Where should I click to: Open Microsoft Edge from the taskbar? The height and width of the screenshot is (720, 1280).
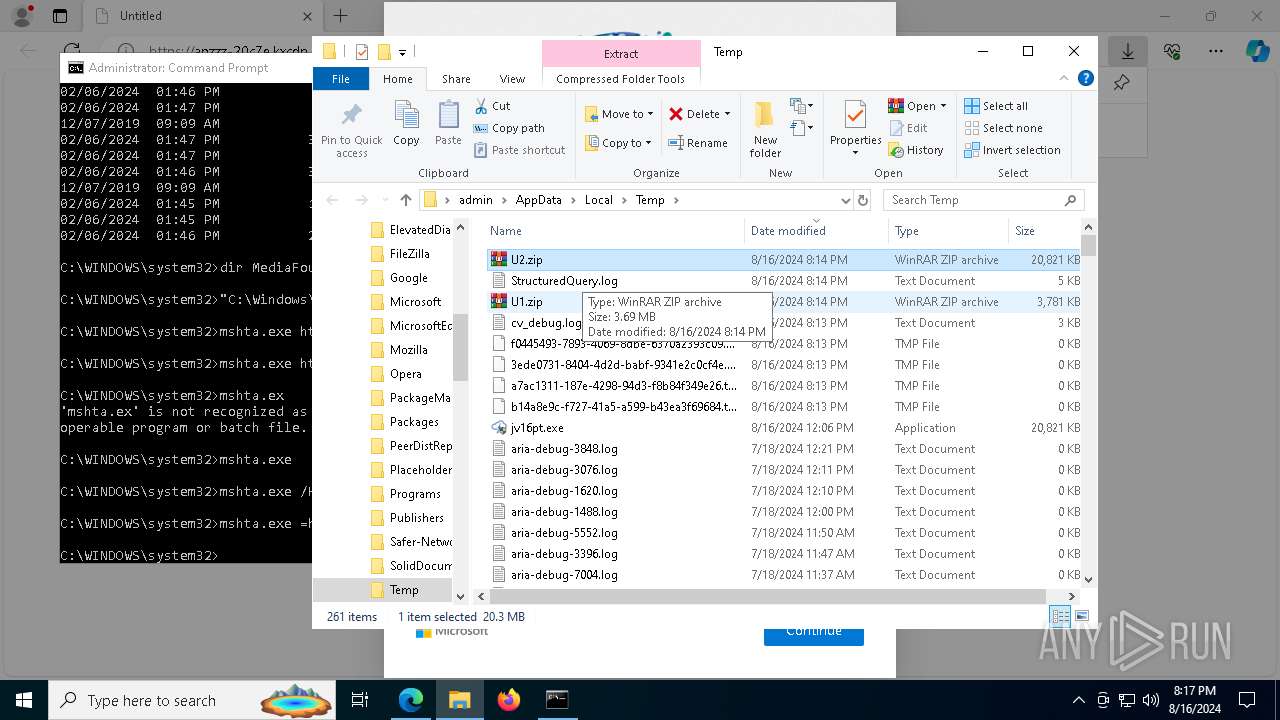click(411, 700)
